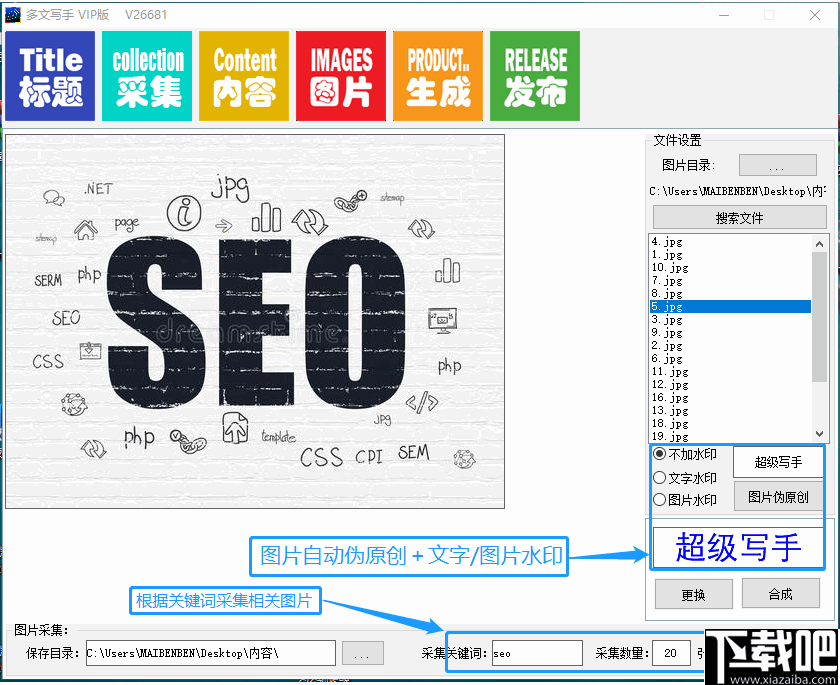Select 5.jpg in the file list
Screen dimensions: 840x685
click(731, 306)
